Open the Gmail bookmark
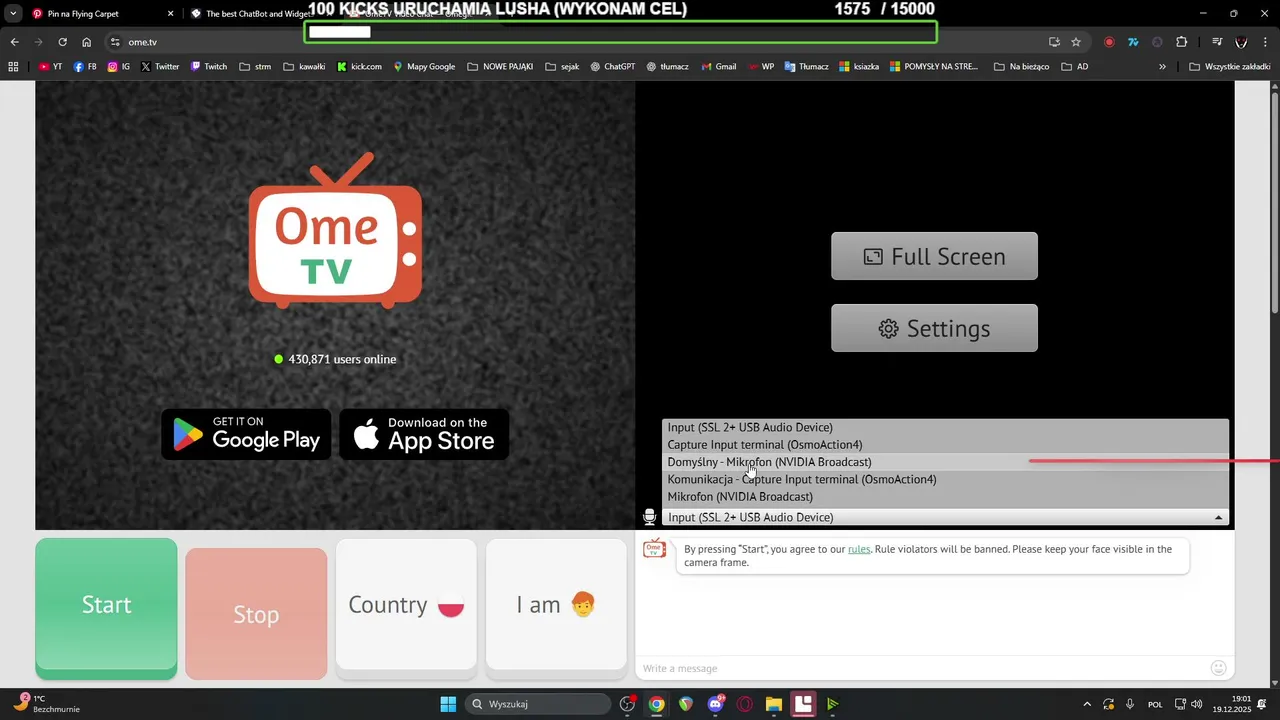 tap(718, 67)
